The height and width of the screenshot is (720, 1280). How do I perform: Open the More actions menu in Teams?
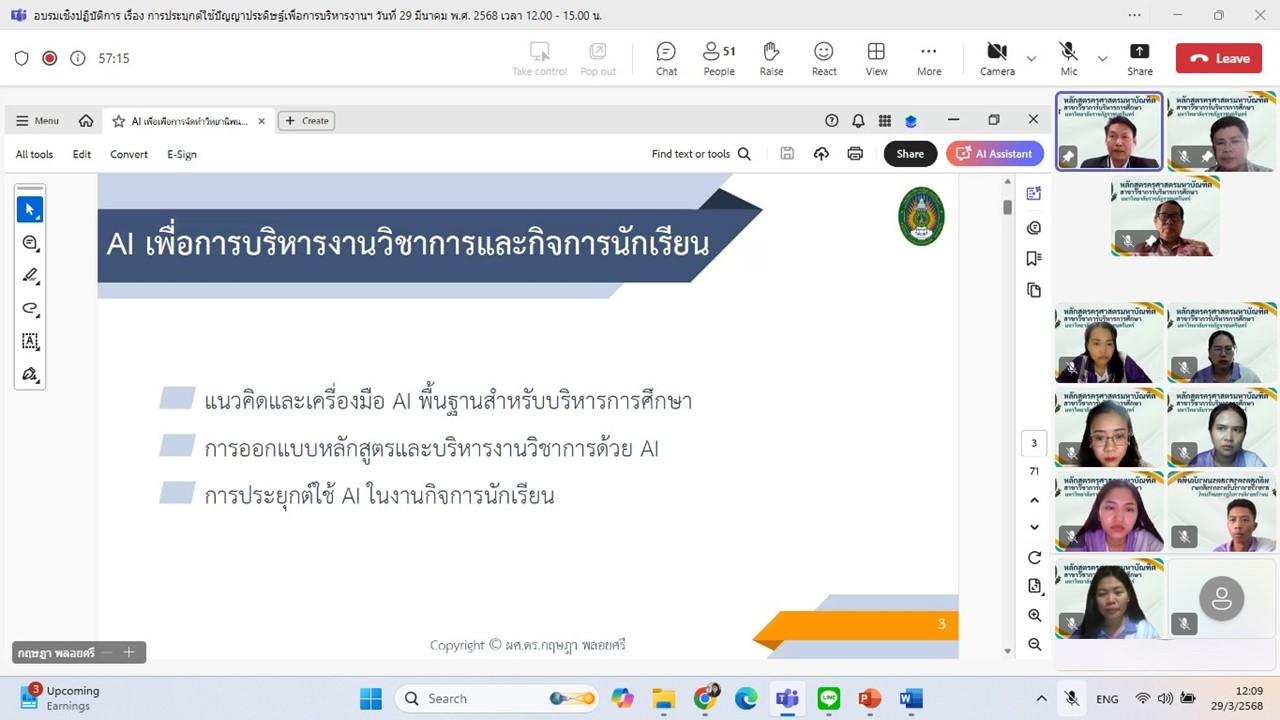(x=929, y=58)
